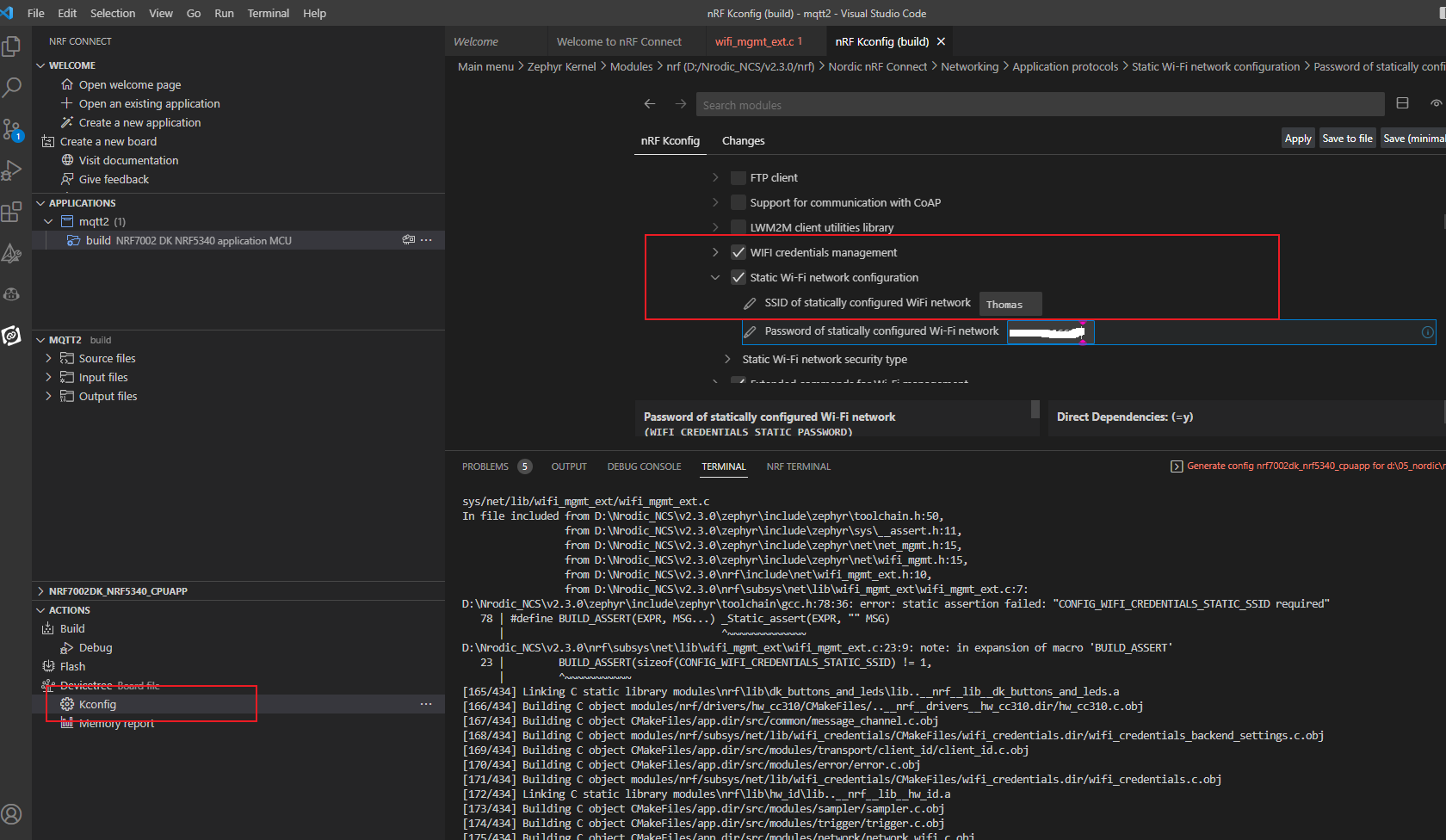The image size is (1446, 840).
Task: Open the Extensions view
Action: 12,212
